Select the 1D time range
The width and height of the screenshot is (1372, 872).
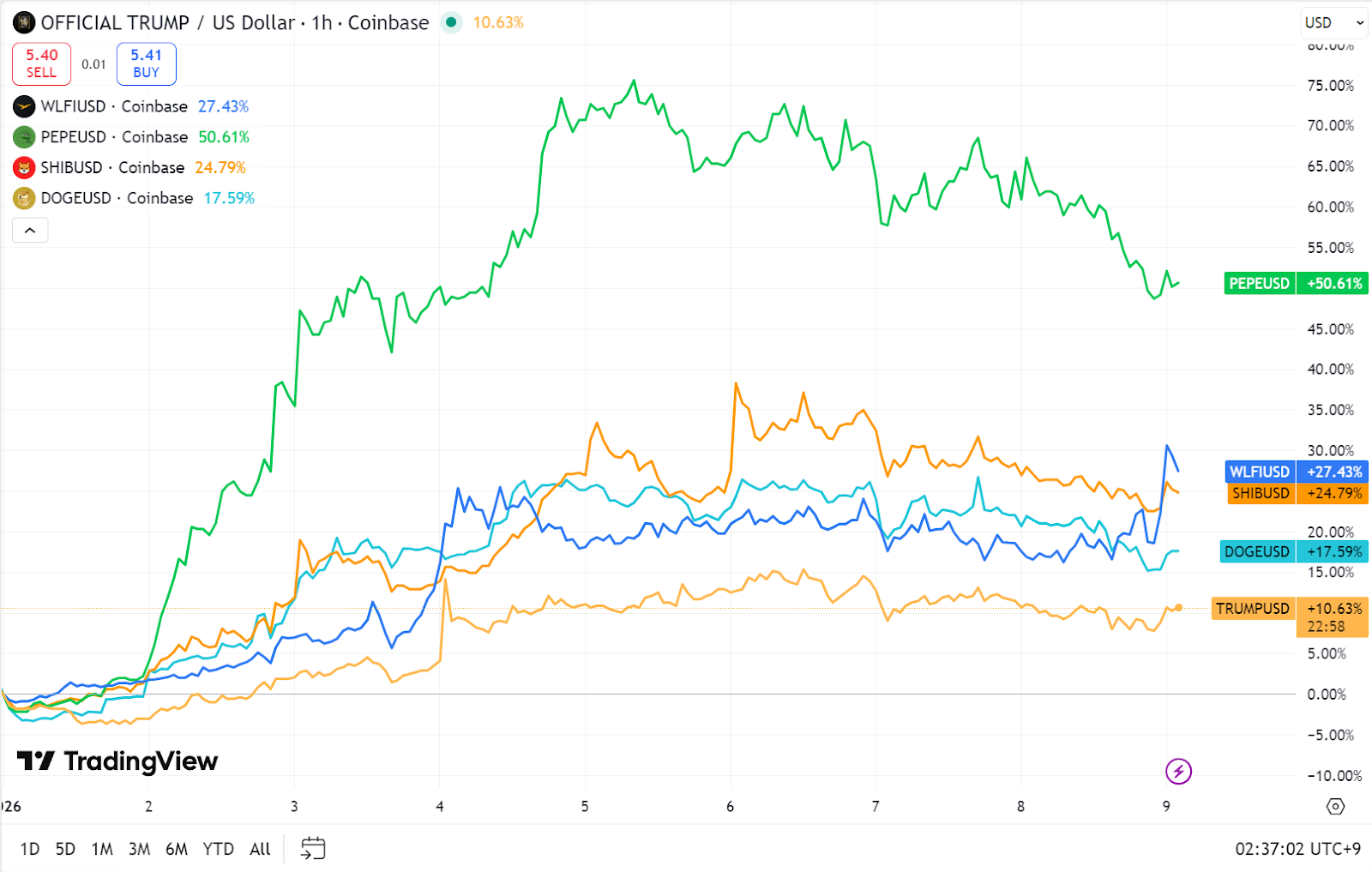30,849
